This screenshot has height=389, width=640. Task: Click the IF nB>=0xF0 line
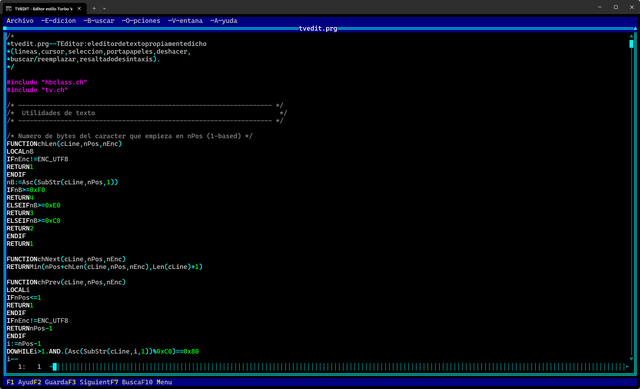point(26,190)
